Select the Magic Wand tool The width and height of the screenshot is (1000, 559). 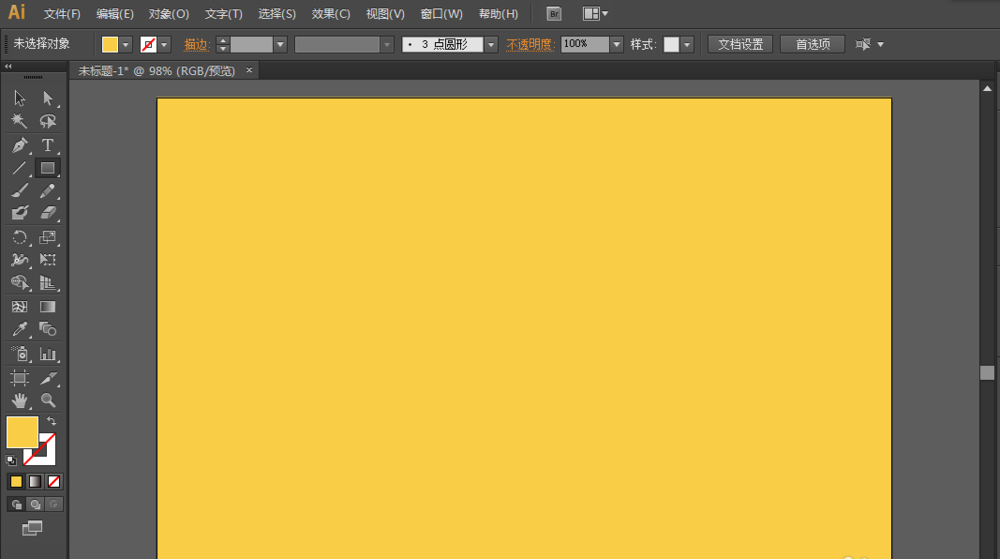point(19,121)
